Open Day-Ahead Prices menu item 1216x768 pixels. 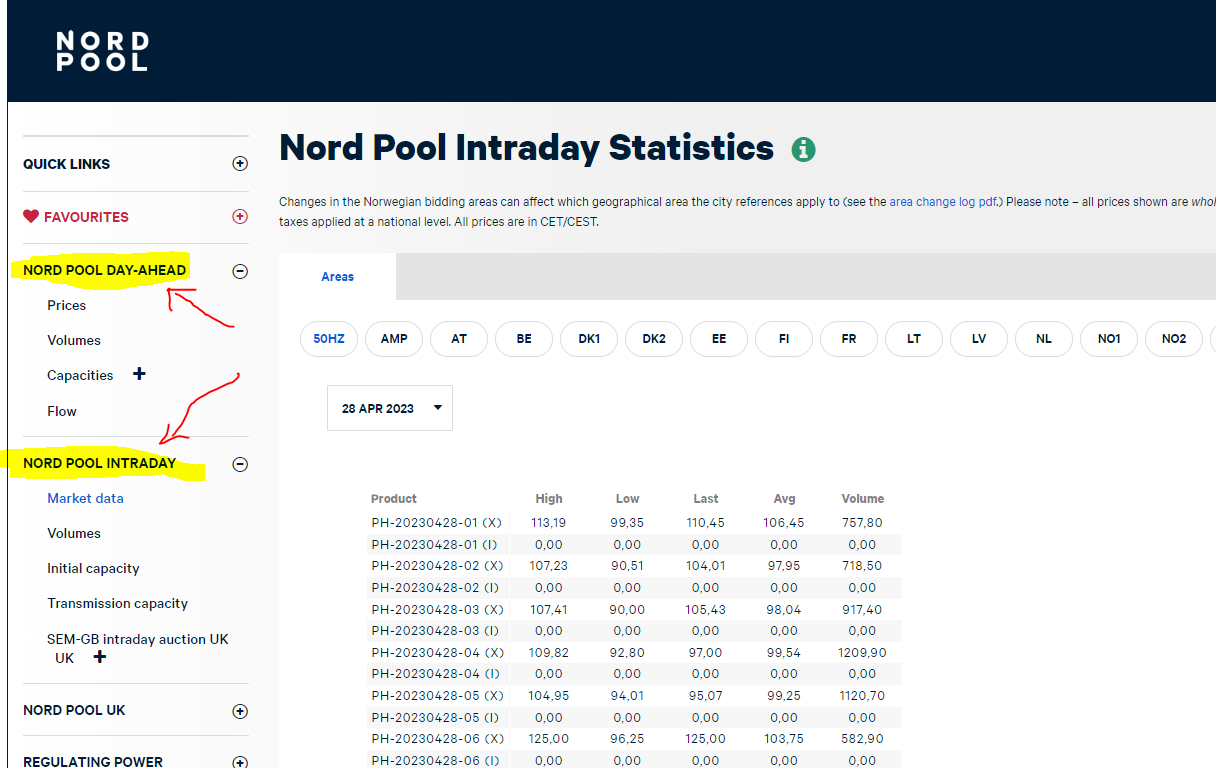pyautogui.click(x=67, y=306)
